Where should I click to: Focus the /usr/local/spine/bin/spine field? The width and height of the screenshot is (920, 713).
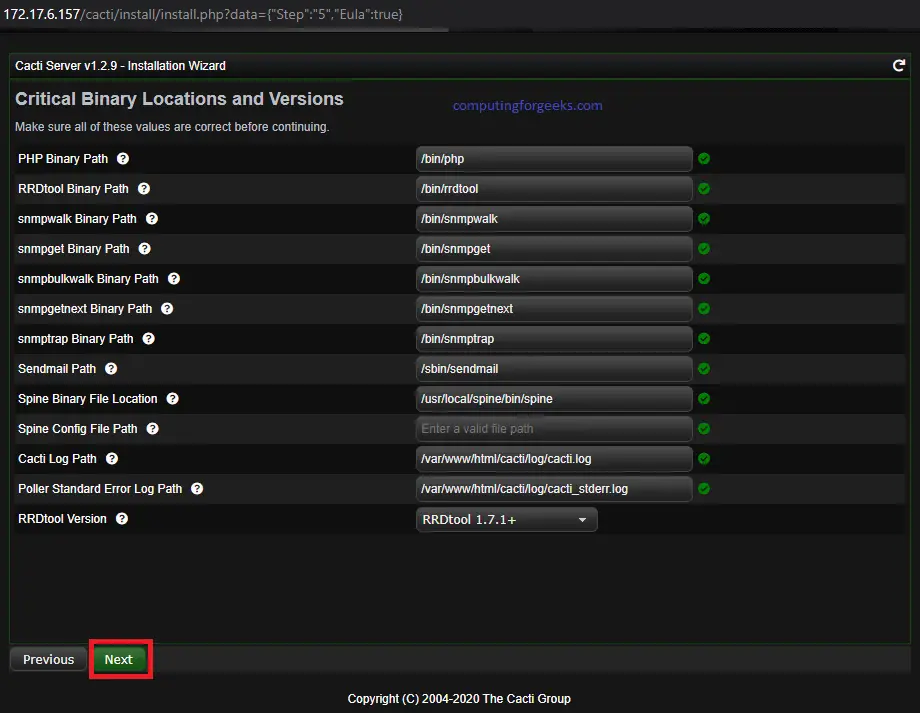click(x=554, y=398)
